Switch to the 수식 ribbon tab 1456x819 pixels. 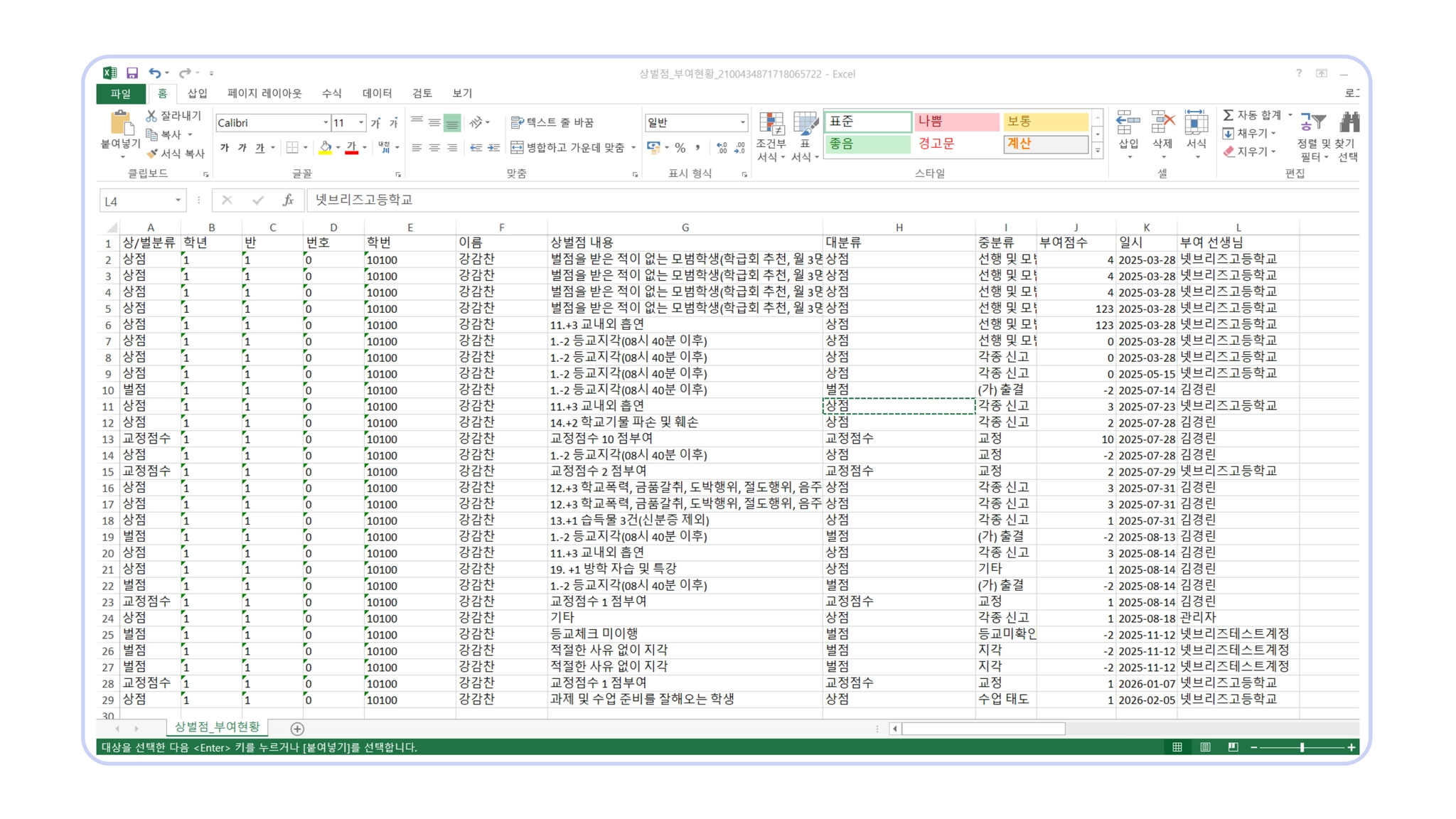click(331, 93)
